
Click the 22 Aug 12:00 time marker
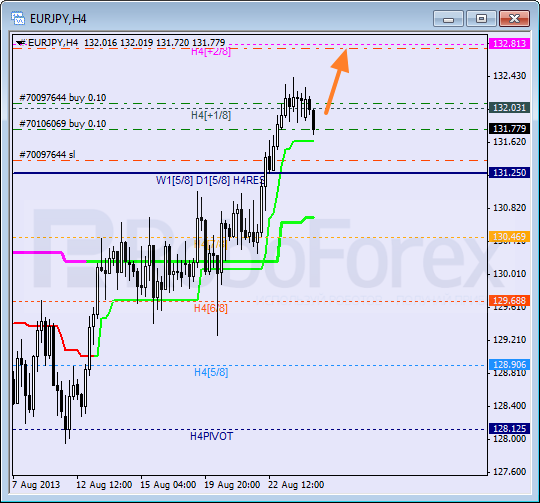pyautogui.click(x=296, y=485)
